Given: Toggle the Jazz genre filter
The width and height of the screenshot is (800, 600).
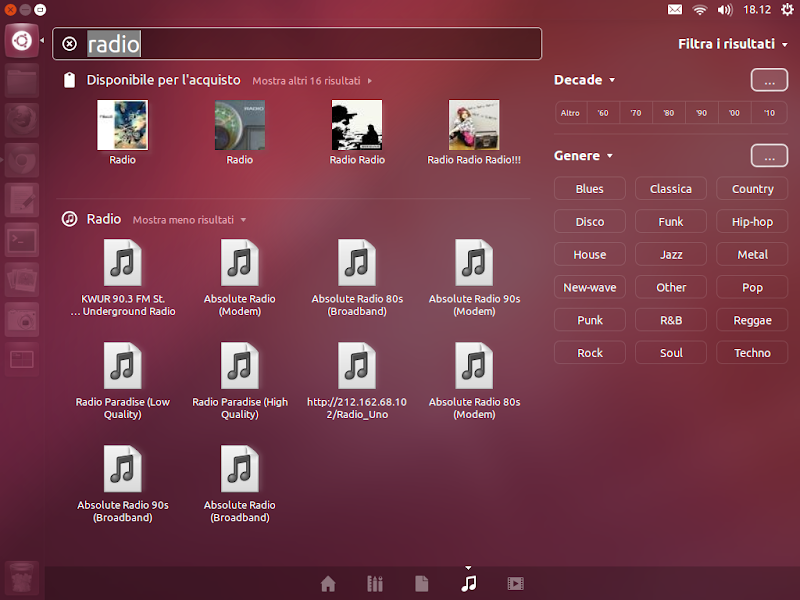Looking at the screenshot, I should click(x=671, y=254).
